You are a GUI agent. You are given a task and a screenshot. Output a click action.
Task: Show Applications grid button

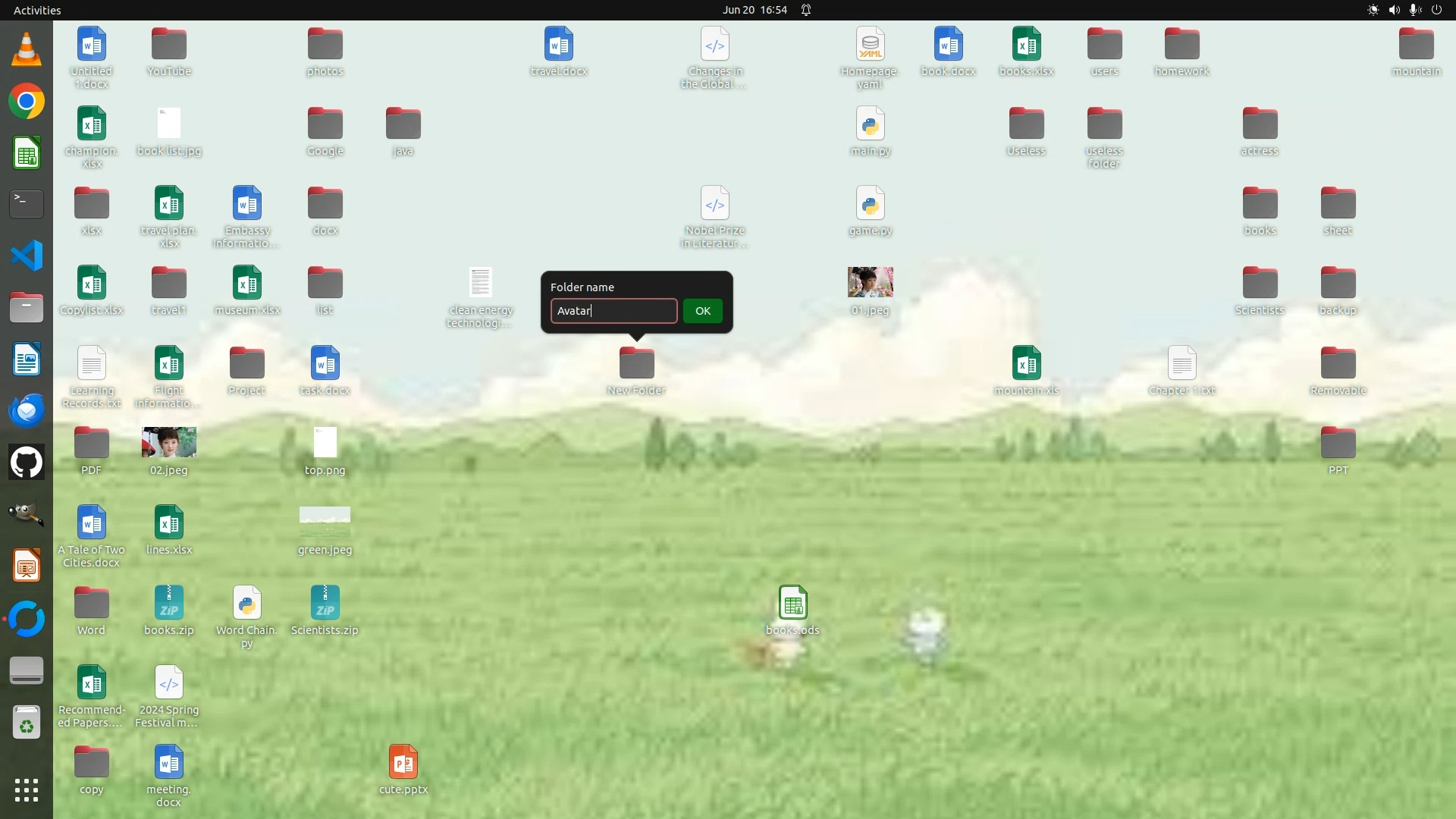(27, 790)
